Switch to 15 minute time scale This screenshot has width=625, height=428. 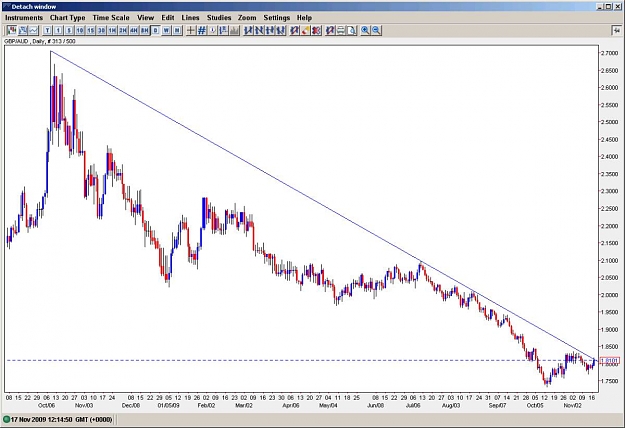point(90,30)
